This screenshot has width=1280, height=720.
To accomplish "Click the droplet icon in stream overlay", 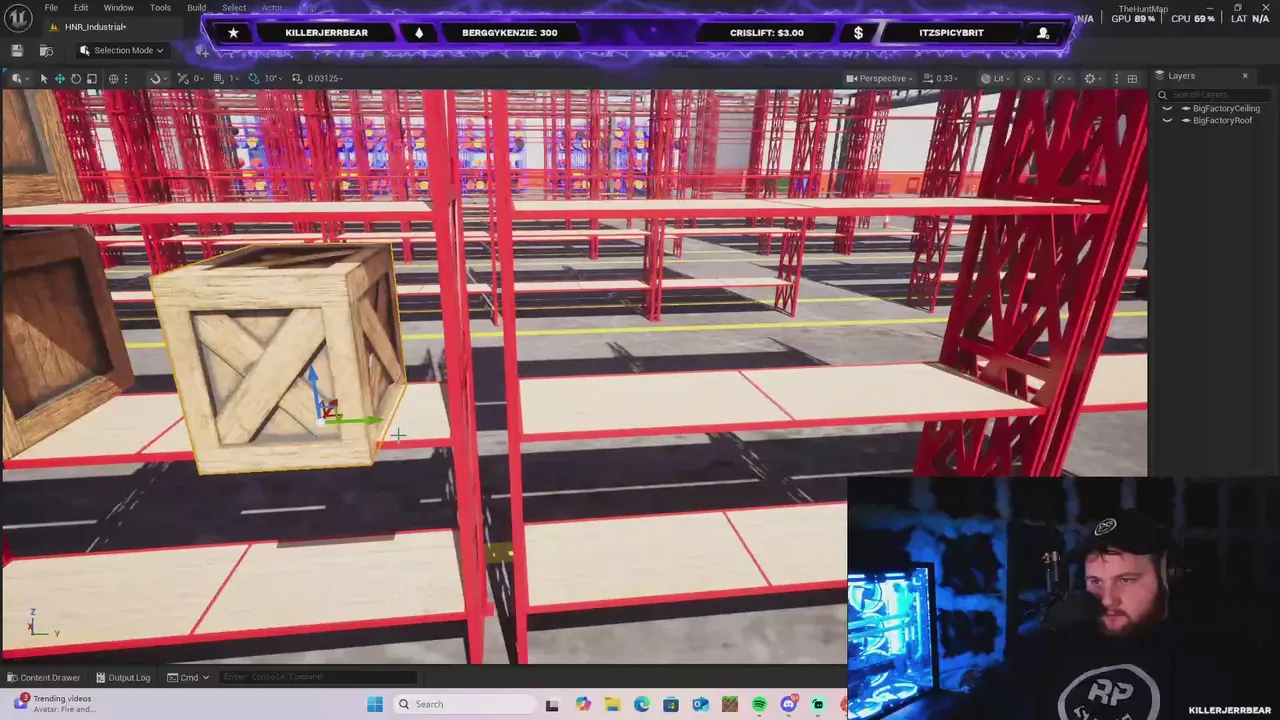I will click(419, 33).
